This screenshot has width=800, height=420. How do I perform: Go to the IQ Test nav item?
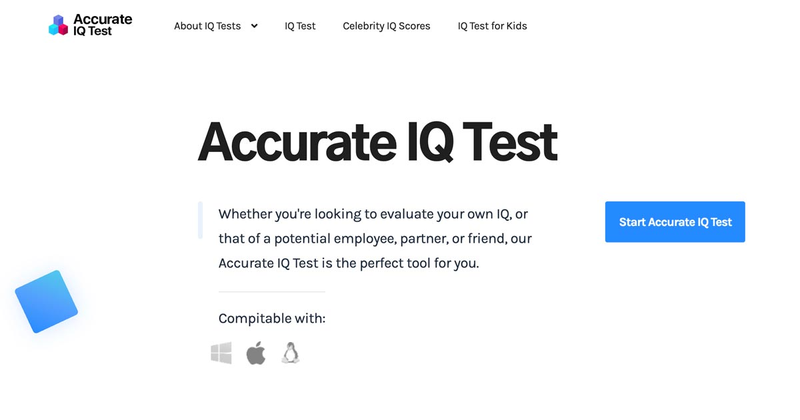pyautogui.click(x=299, y=26)
